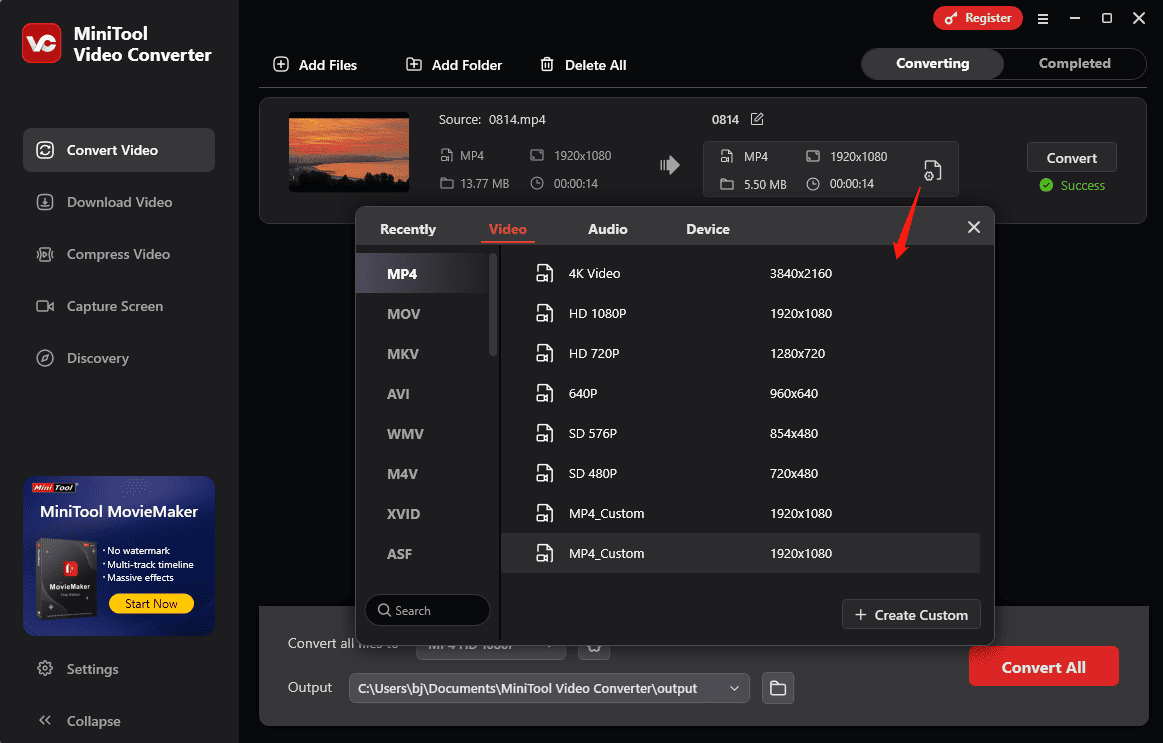Viewport: 1163px width, 743px height.
Task: Select HD 720P preset
Action: point(740,354)
